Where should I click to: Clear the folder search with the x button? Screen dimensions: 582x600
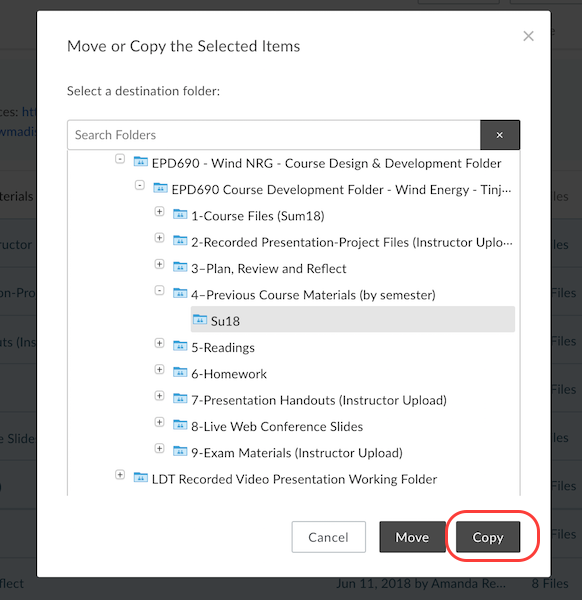(500, 135)
